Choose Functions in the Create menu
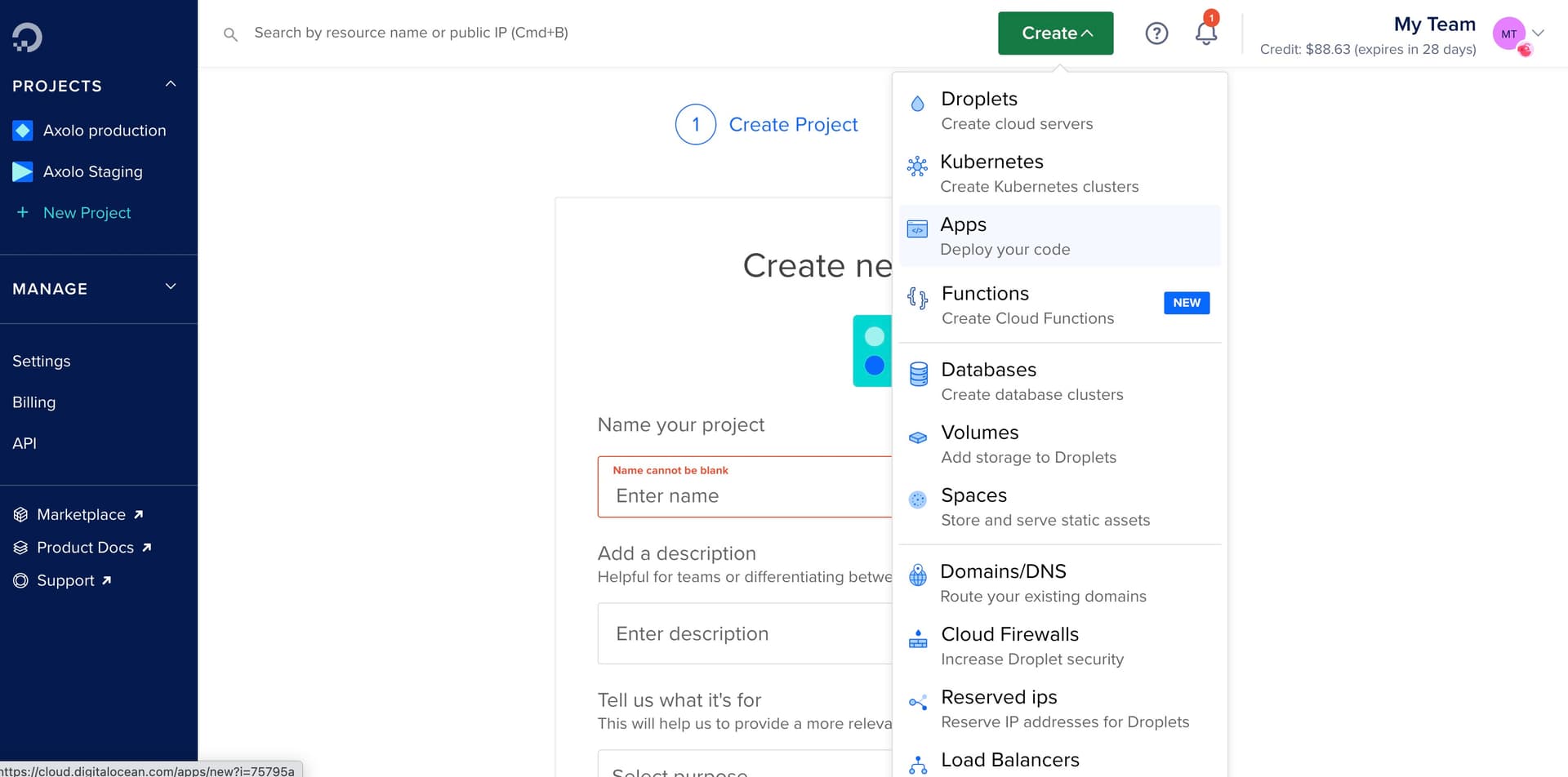This screenshot has width=1568, height=777. [1059, 304]
